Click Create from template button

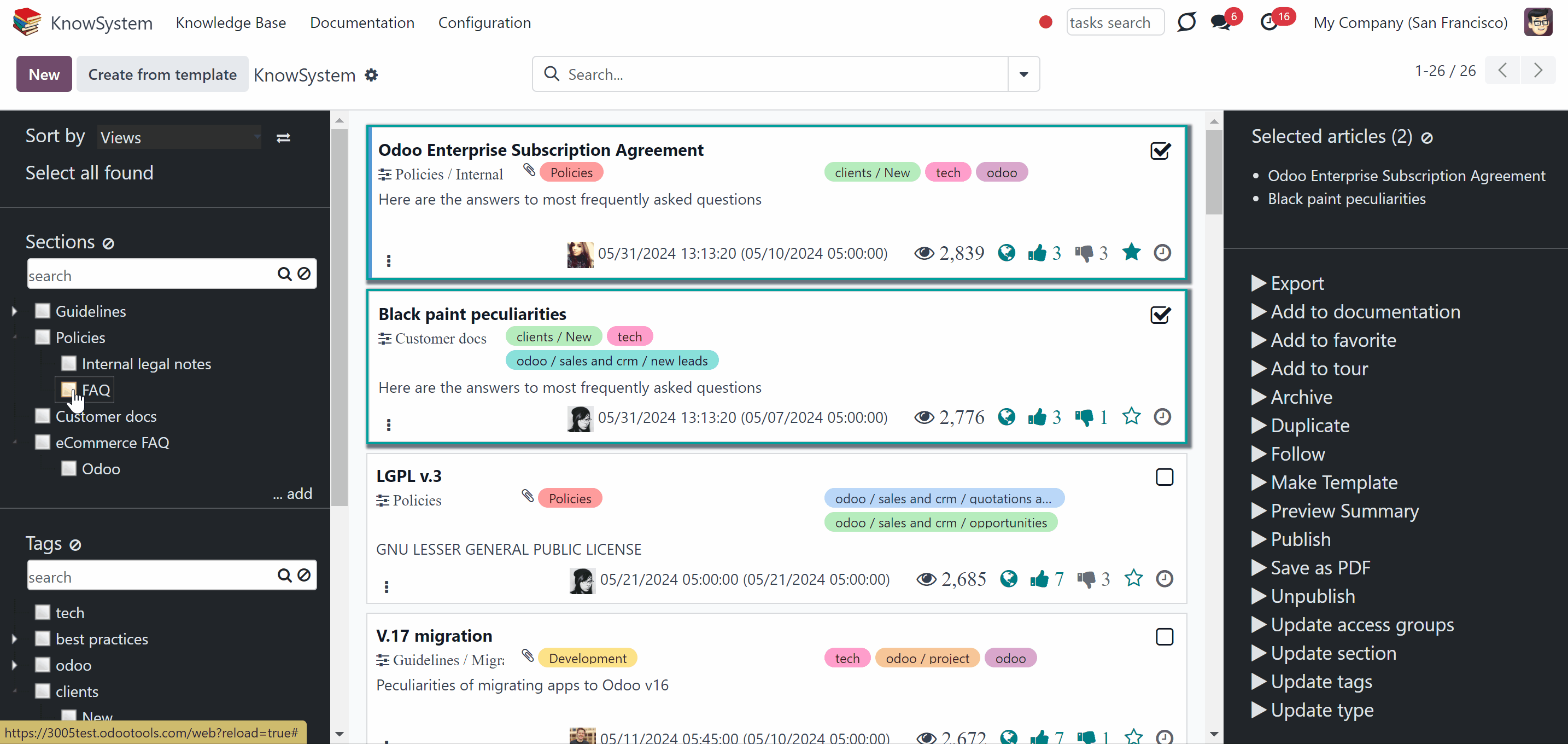(162, 74)
